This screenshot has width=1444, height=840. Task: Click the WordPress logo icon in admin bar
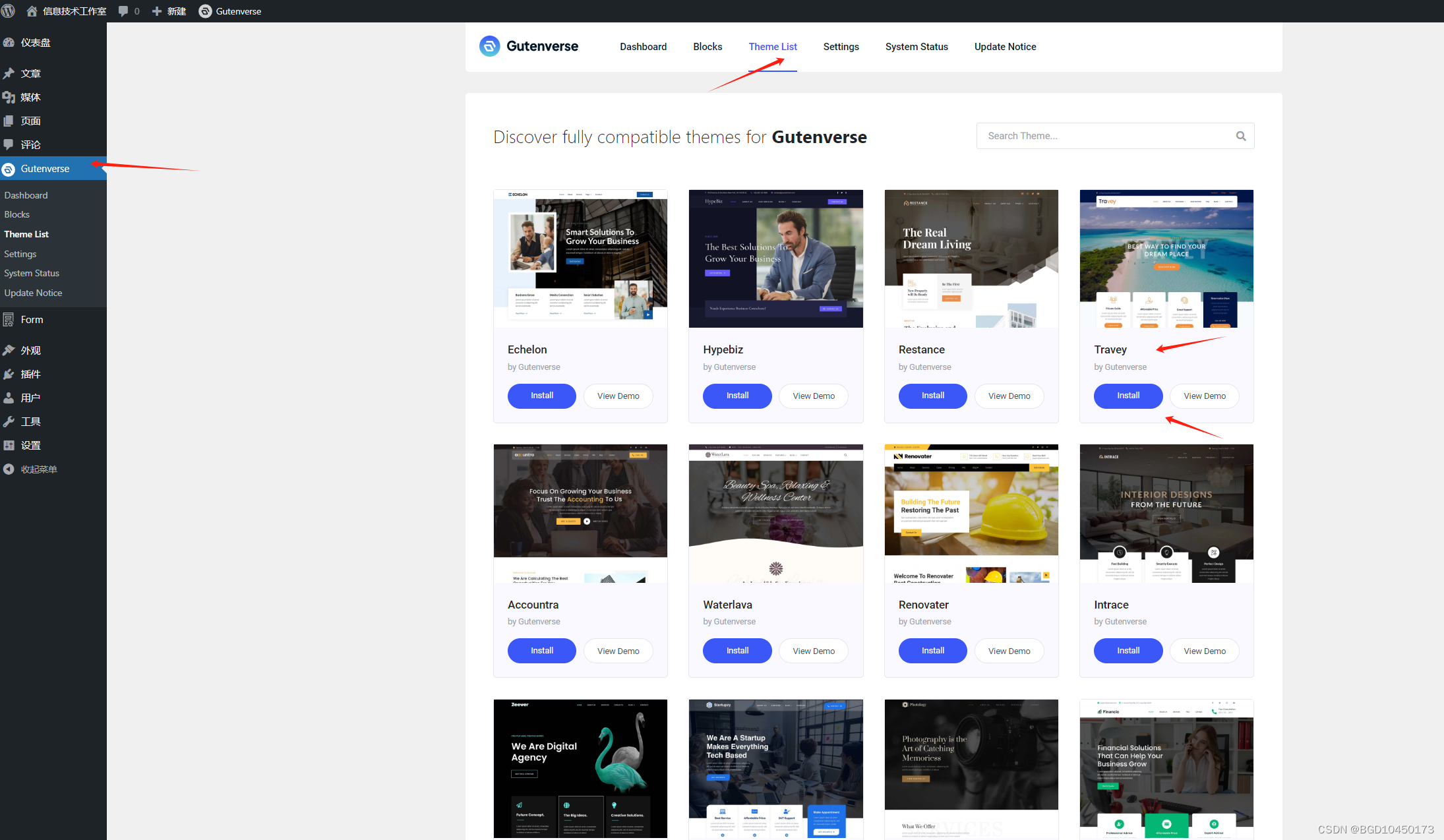point(9,11)
